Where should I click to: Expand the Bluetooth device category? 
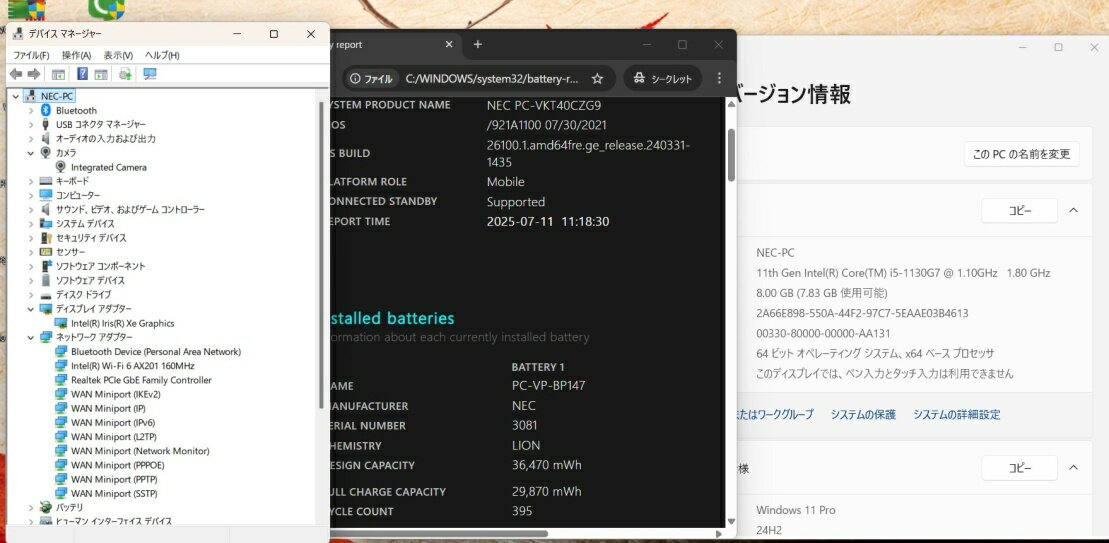tap(31, 110)
